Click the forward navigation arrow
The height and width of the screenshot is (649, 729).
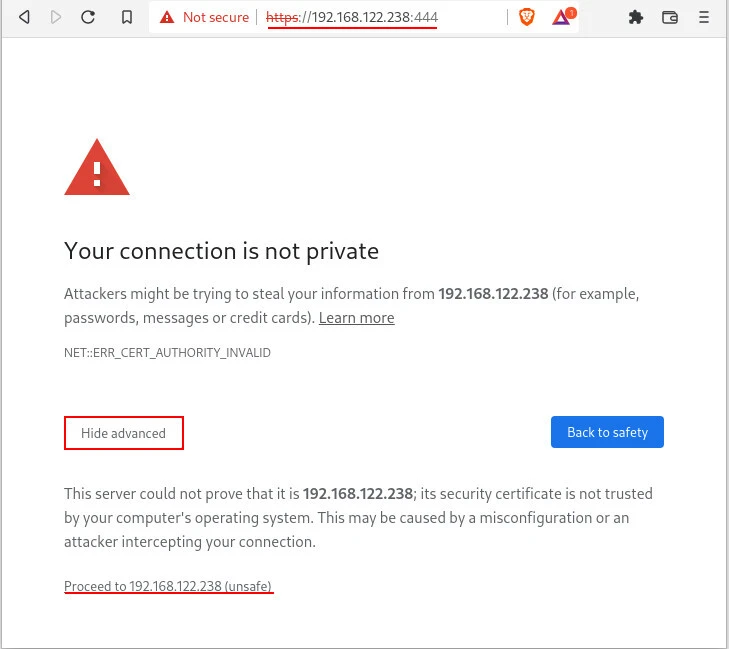click(56, 17)
